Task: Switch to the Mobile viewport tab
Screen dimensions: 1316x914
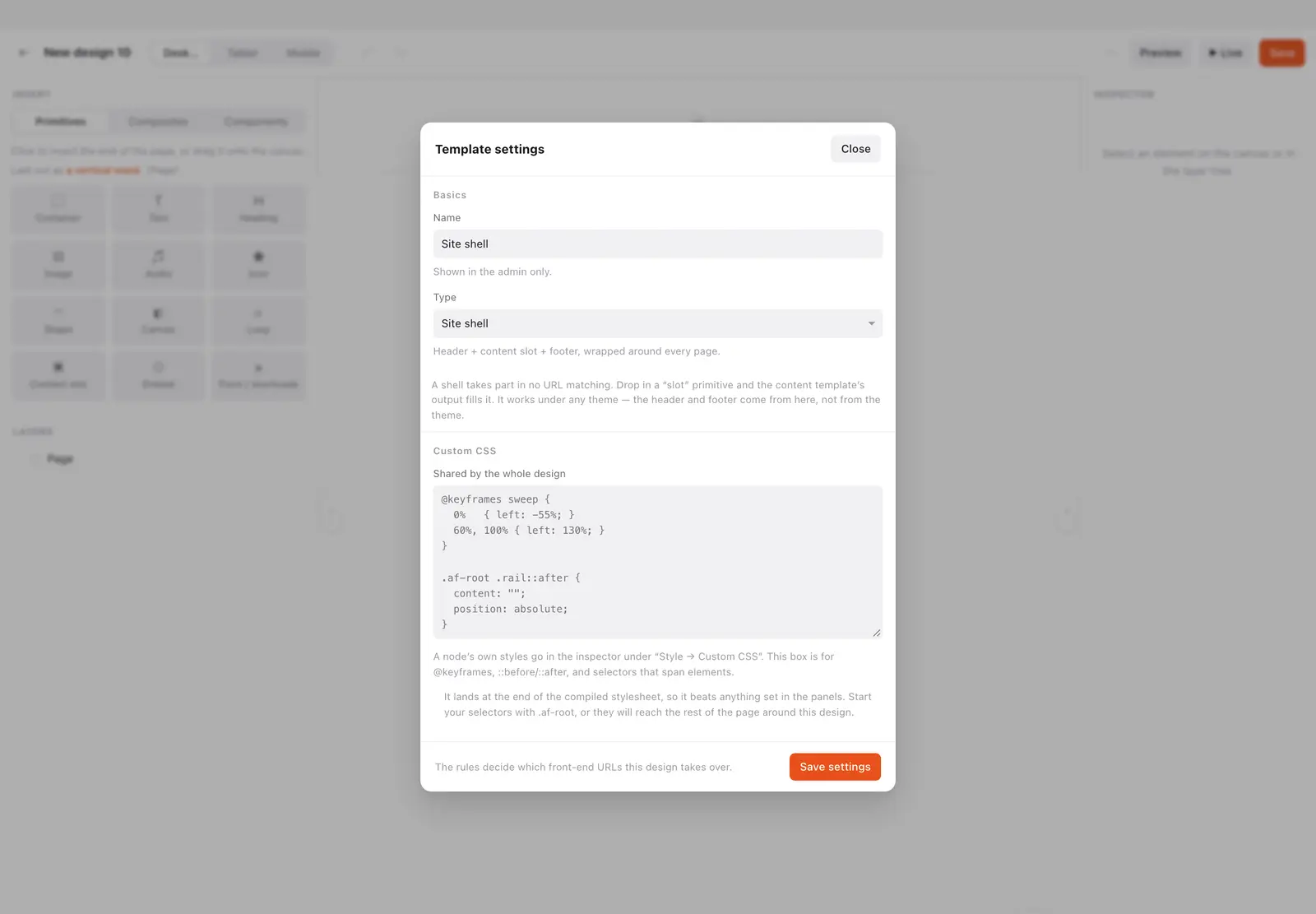Action: [x=303, y=53]
